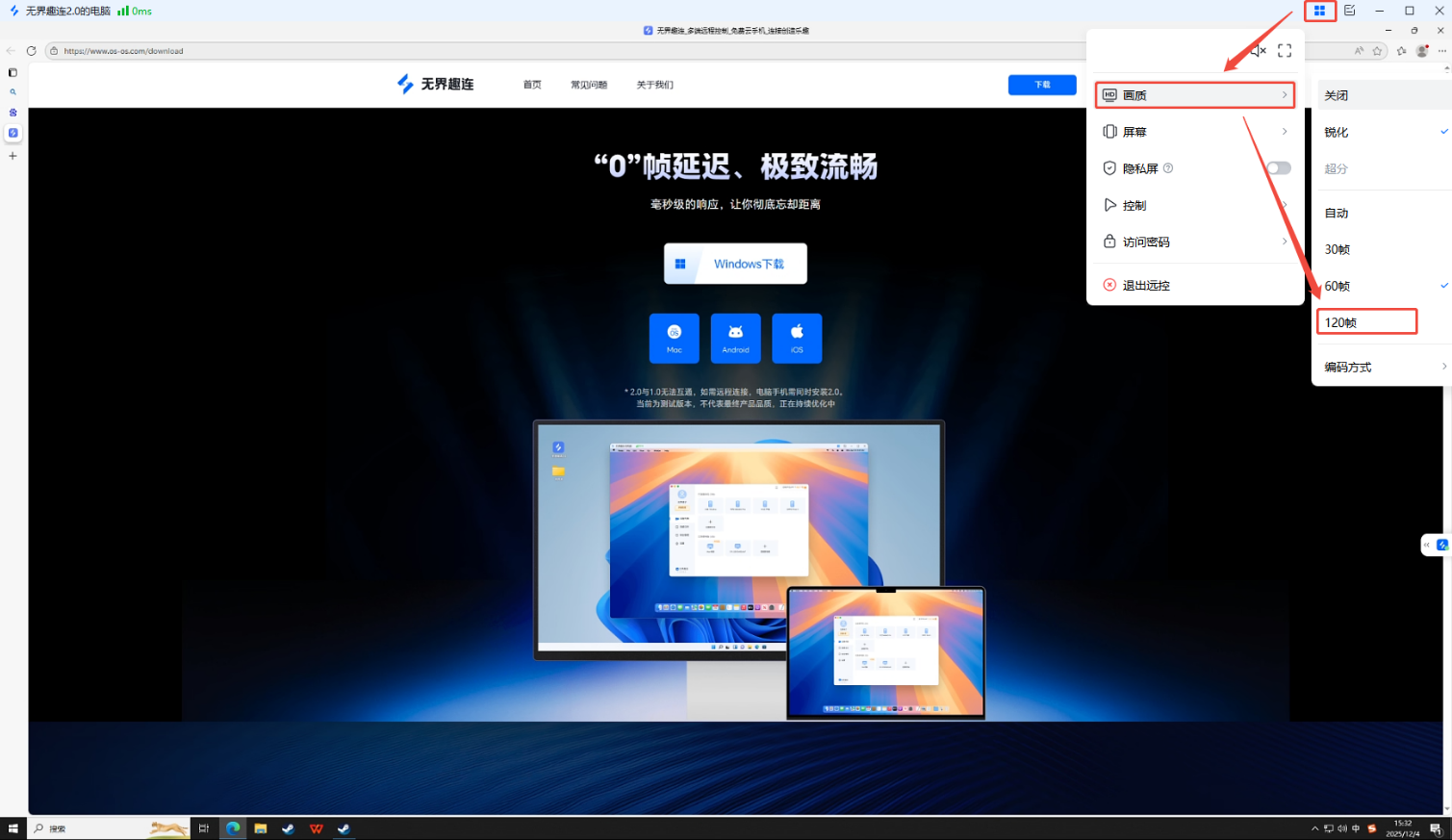This screenshot has height=840, width=1452.
Task: Expand the 屏幕 screen submenu
Action: [x=1194, y=132]
